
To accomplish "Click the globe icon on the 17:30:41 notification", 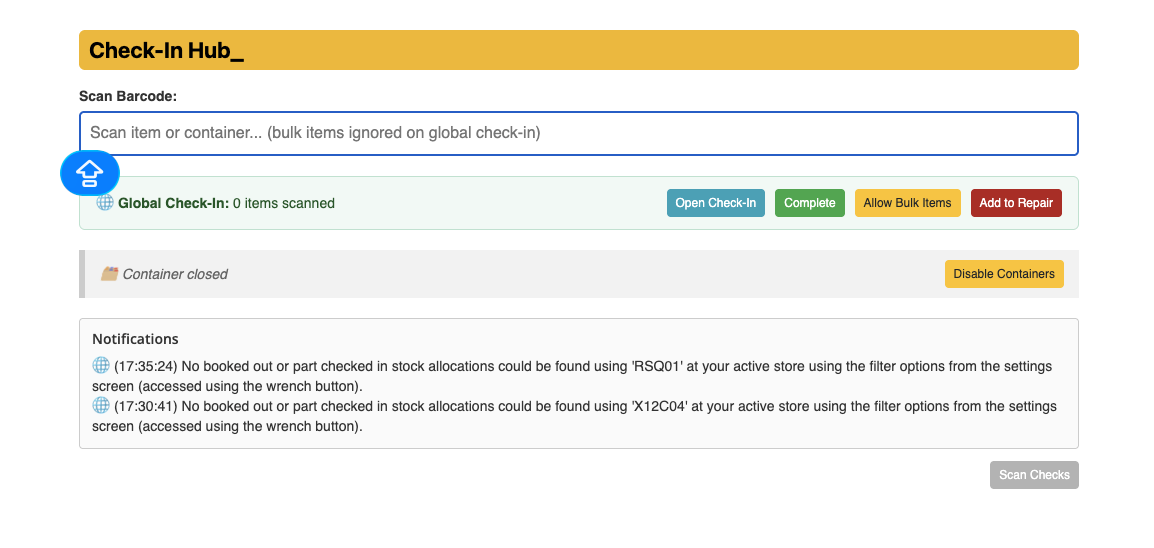I will click(101, 405).
